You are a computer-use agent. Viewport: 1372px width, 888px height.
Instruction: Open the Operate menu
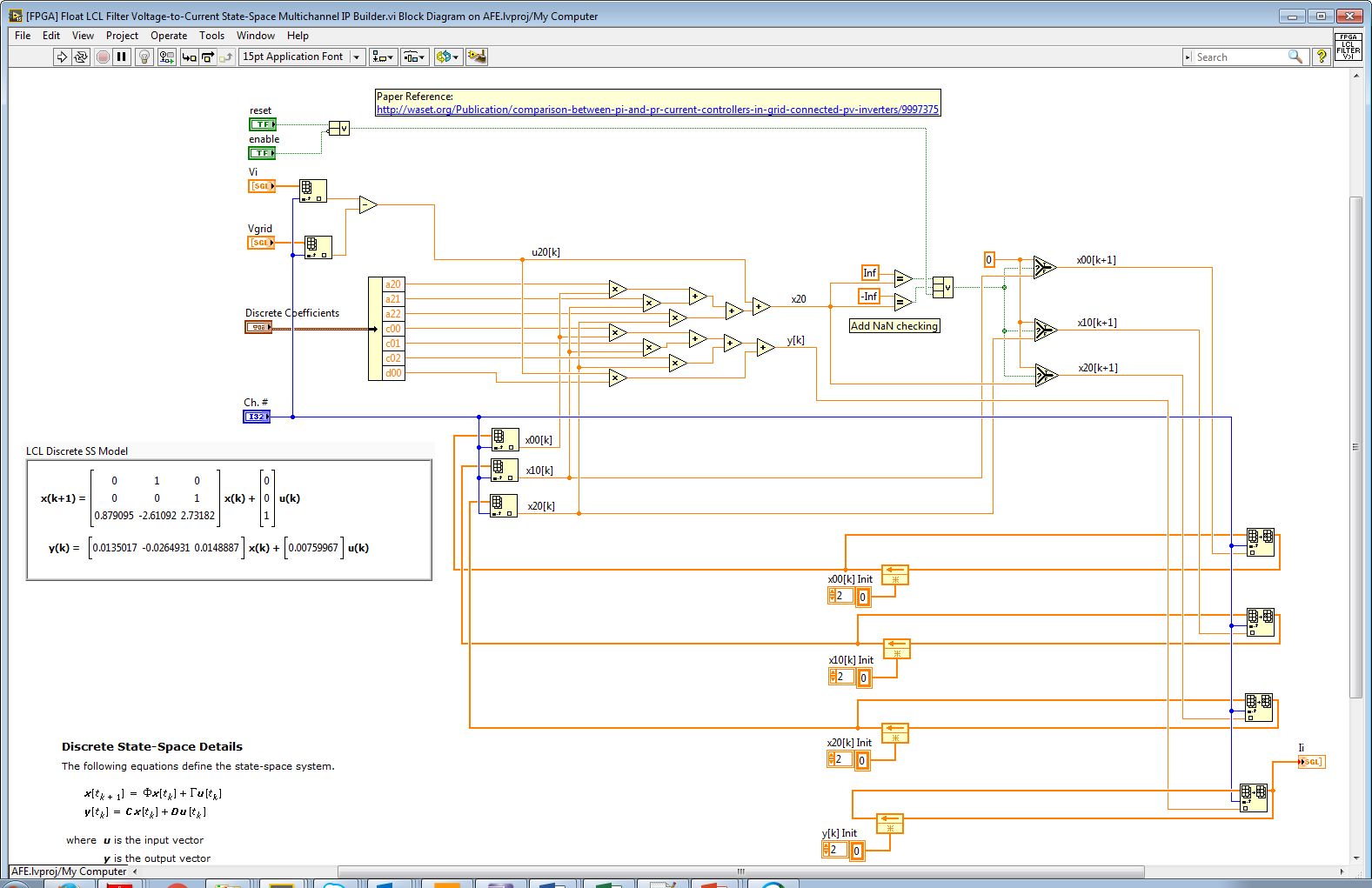click(169, 36)
